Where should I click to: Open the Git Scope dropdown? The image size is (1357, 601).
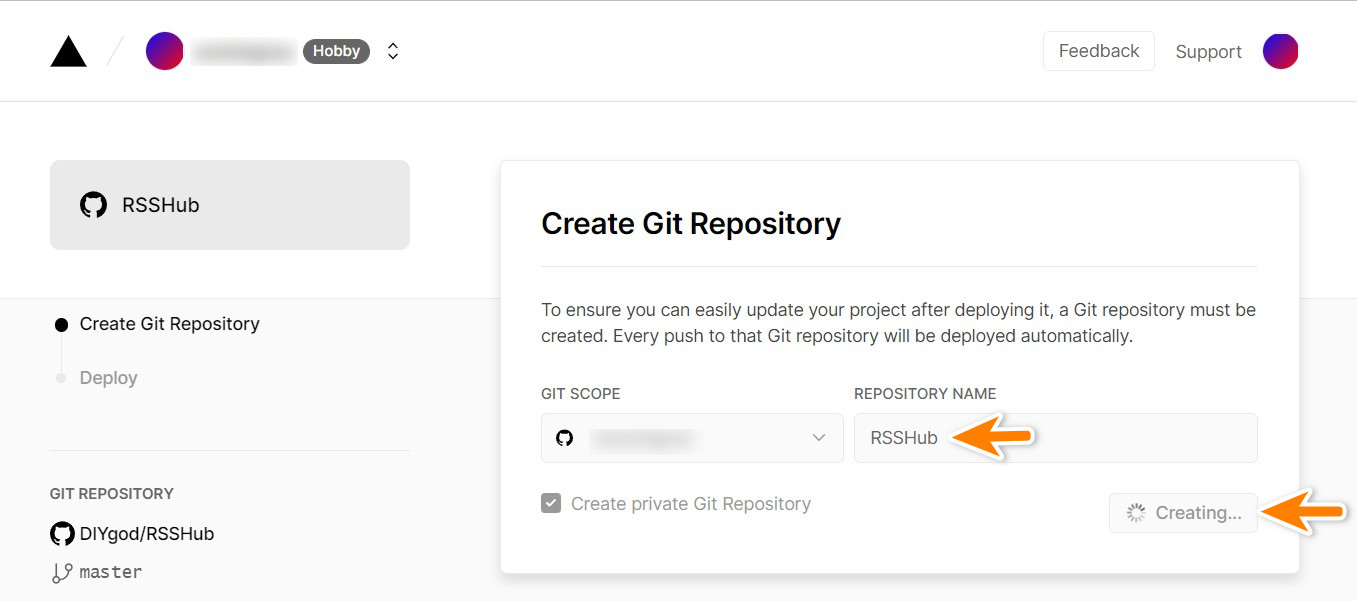click(692, 438)
